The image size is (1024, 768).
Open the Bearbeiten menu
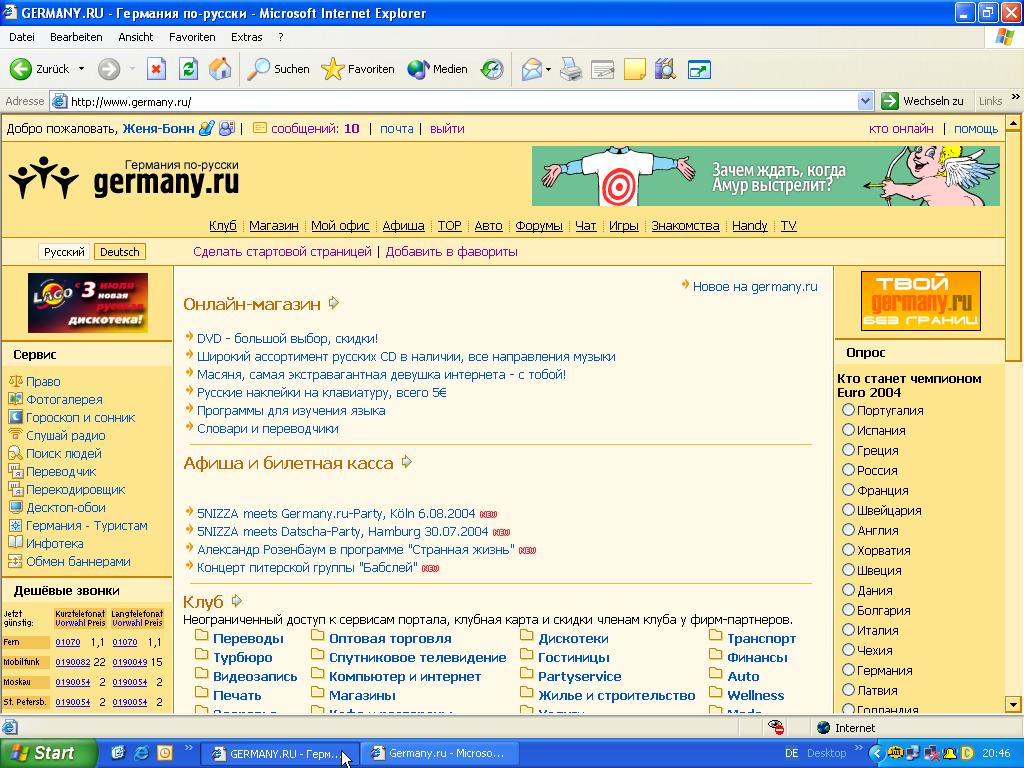coord(76,37)
